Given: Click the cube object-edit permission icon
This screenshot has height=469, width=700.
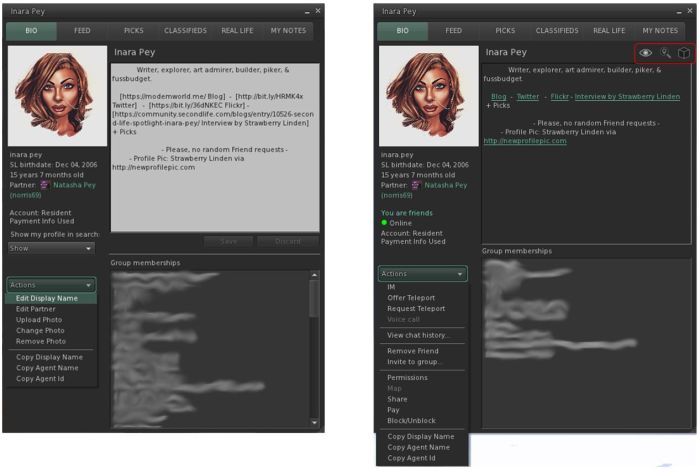Looking at the screenshot, I should coord(683,53).
